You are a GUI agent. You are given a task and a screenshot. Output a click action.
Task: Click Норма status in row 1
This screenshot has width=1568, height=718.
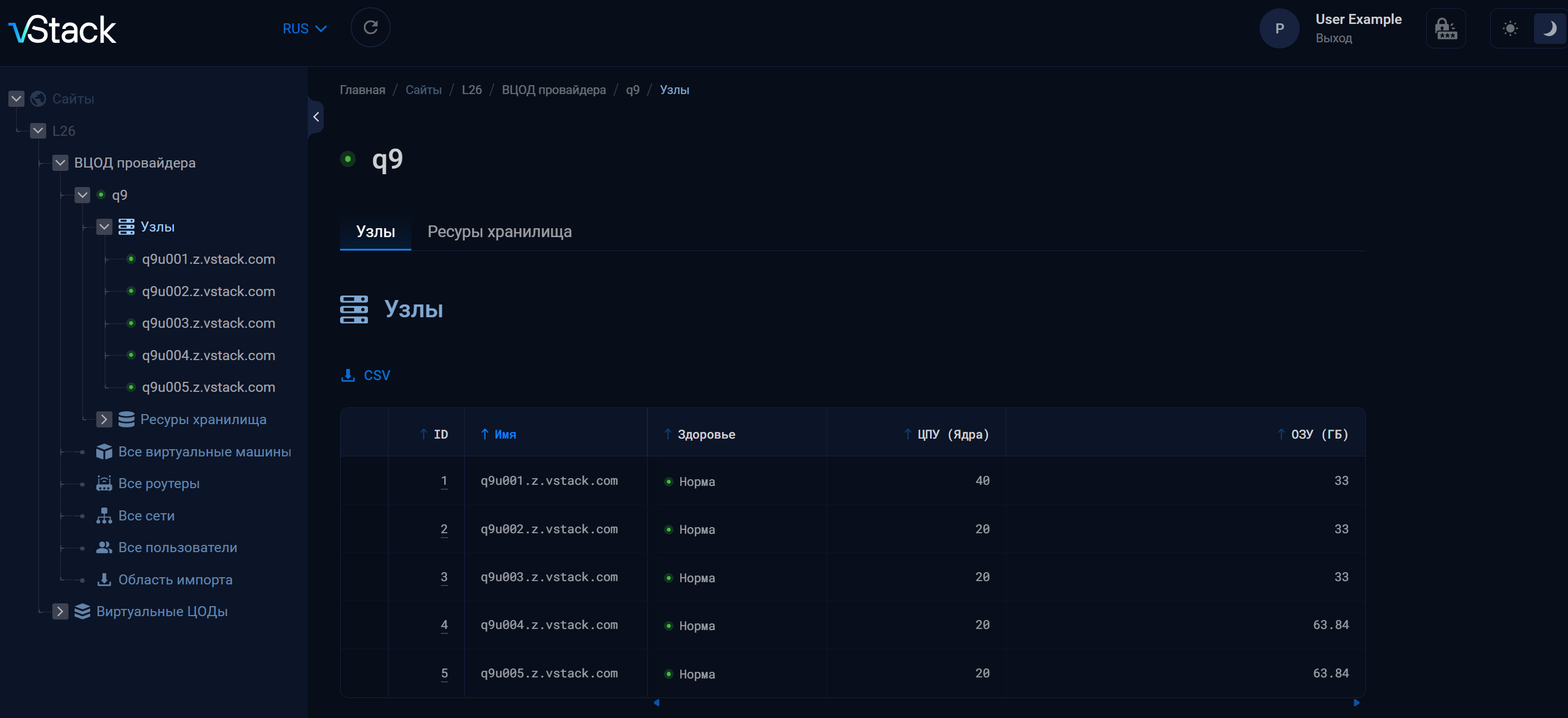pos(690,482)
